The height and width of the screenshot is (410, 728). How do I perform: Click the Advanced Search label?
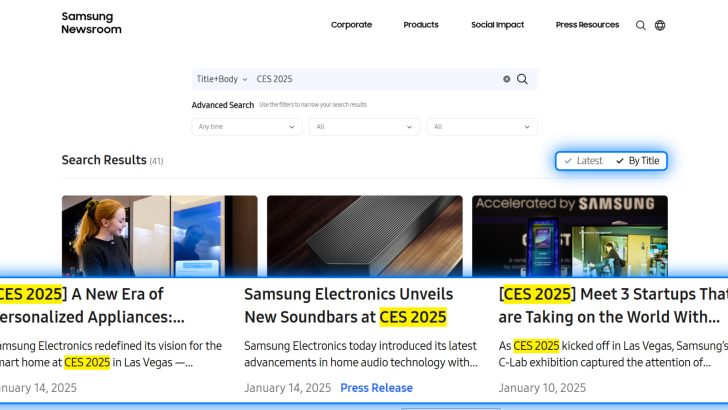[223, 105]
